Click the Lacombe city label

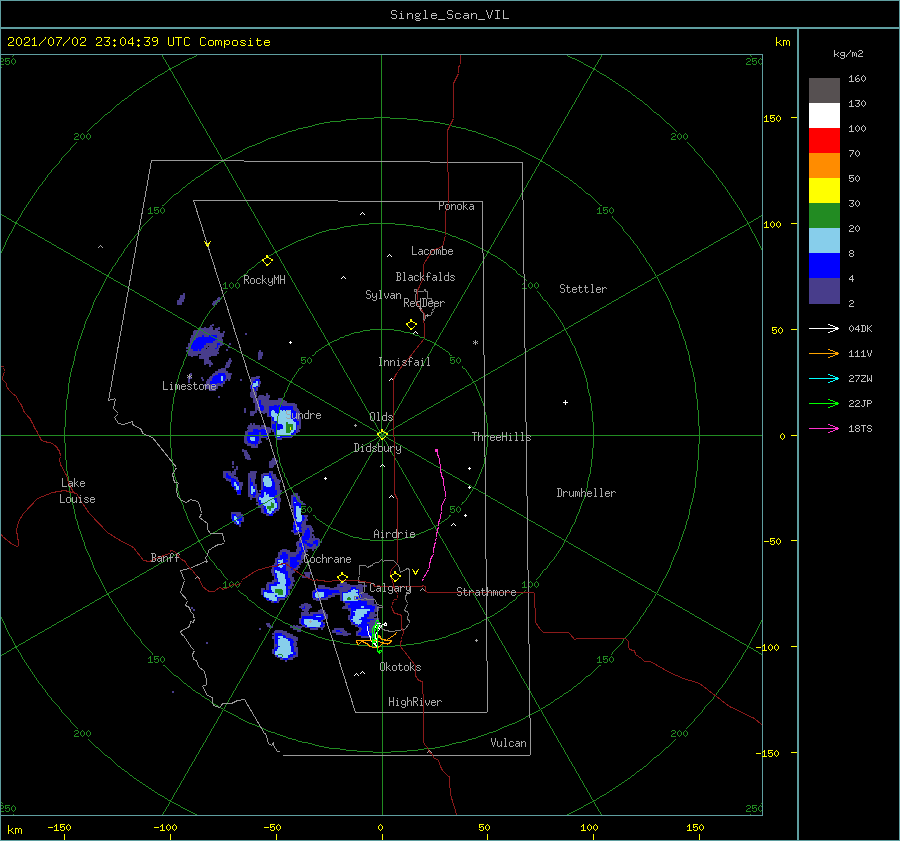click(x=432, y=251)
